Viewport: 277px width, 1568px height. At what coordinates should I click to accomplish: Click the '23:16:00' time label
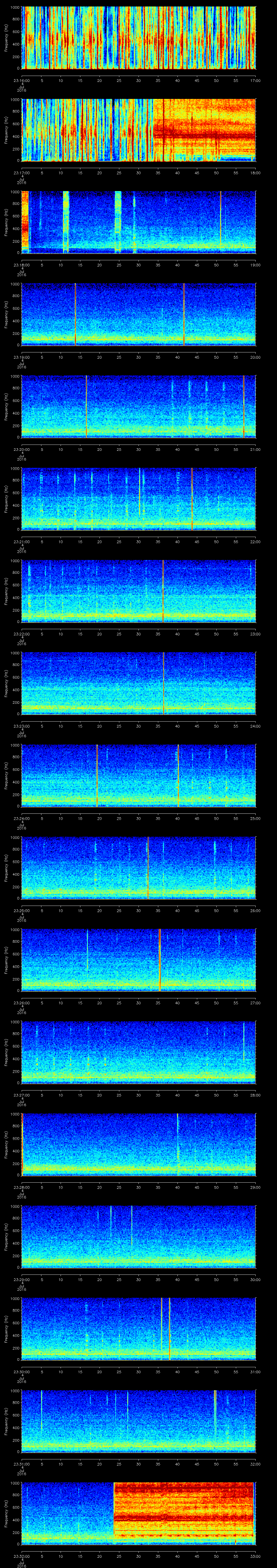[21, 80]
